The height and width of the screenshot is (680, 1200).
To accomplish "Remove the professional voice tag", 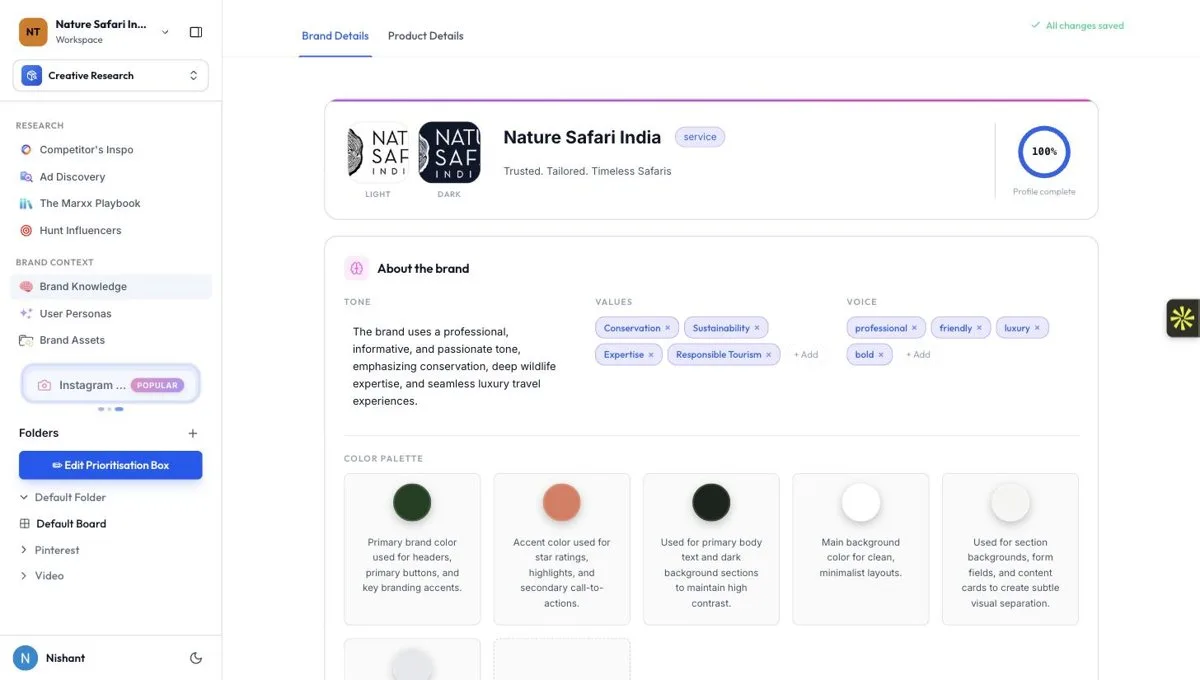I will [914, 328].
